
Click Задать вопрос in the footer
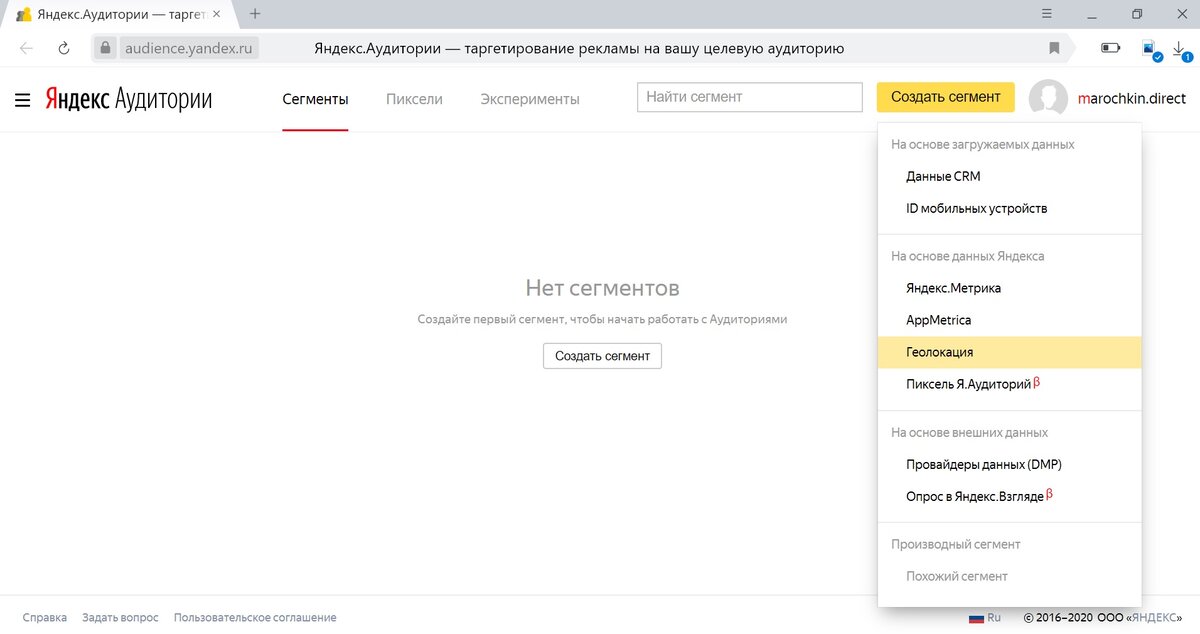coord(120,617)
